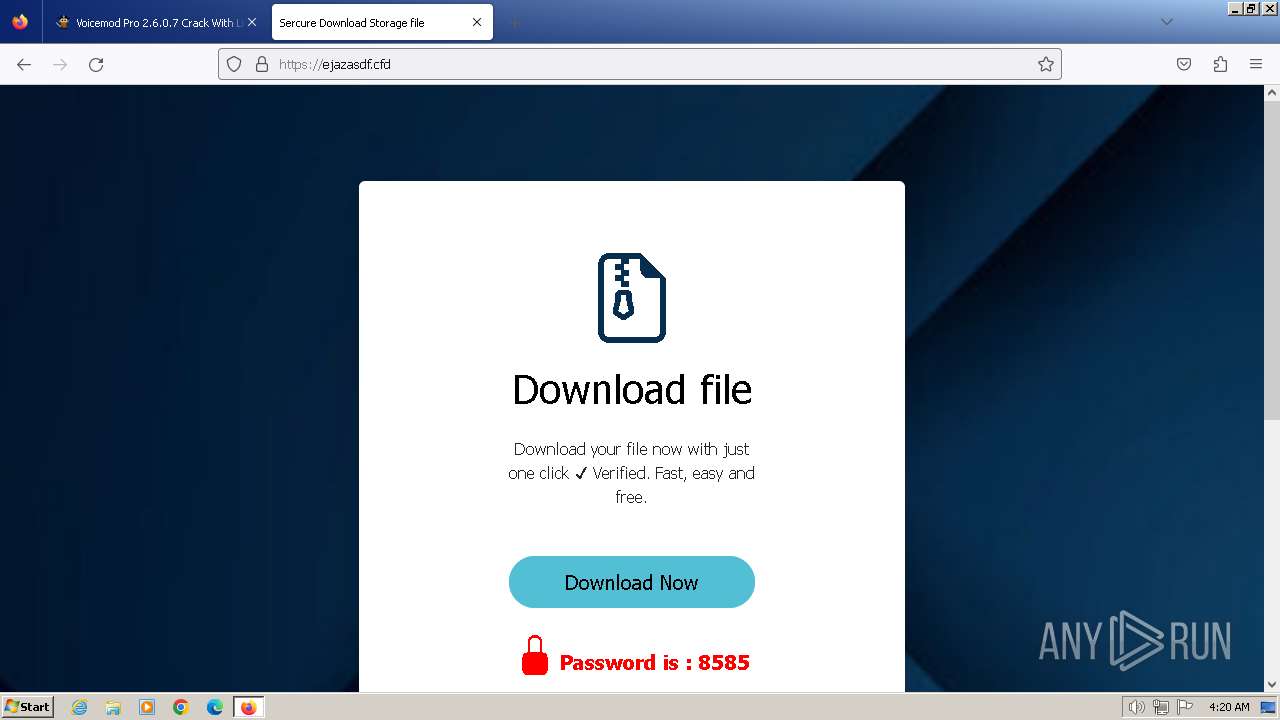The width and height of the screenshot is (1280, 720).
Task: Open Windows Media Player from taskbar
Action: point(147,707)
